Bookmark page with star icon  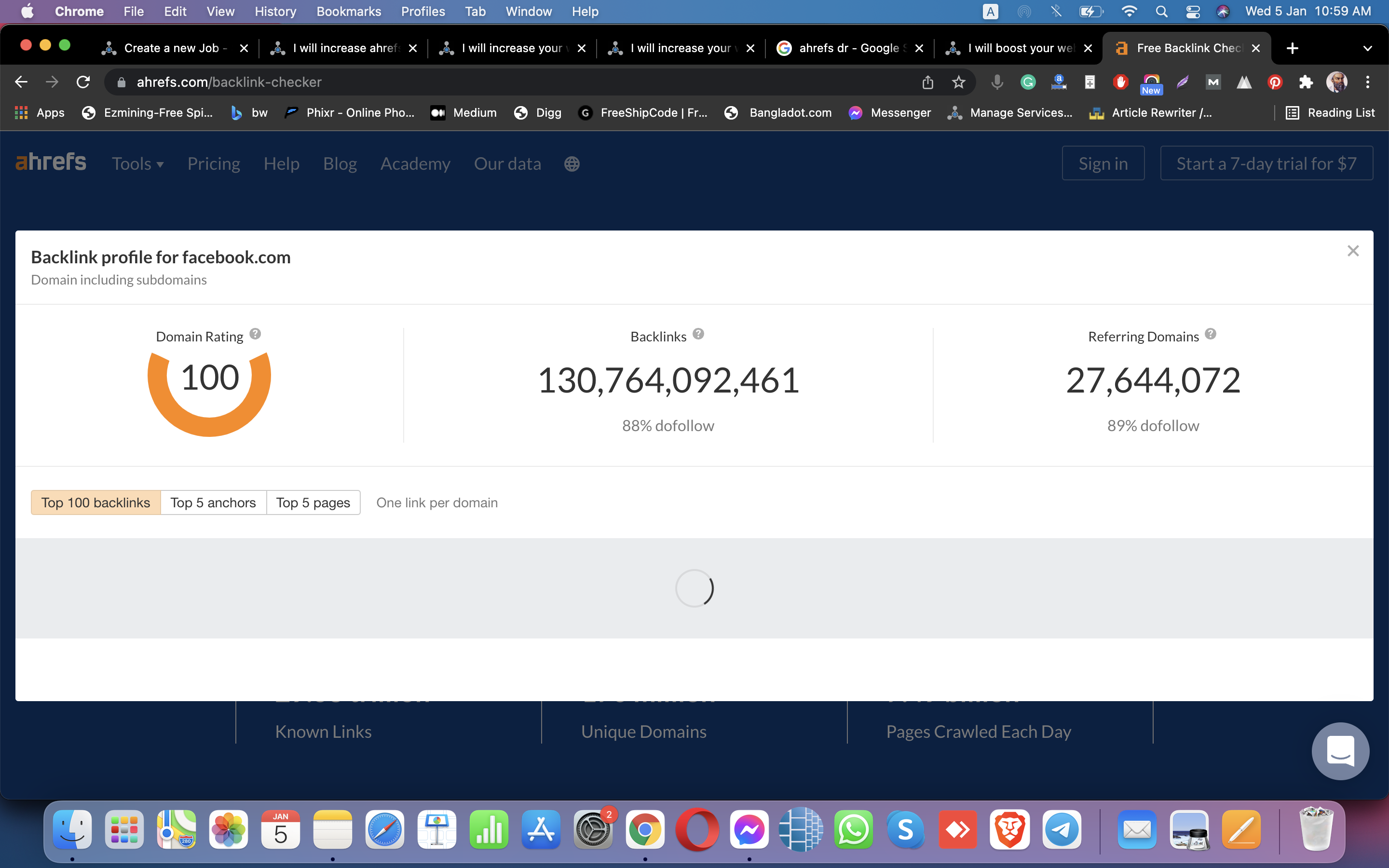958,82
